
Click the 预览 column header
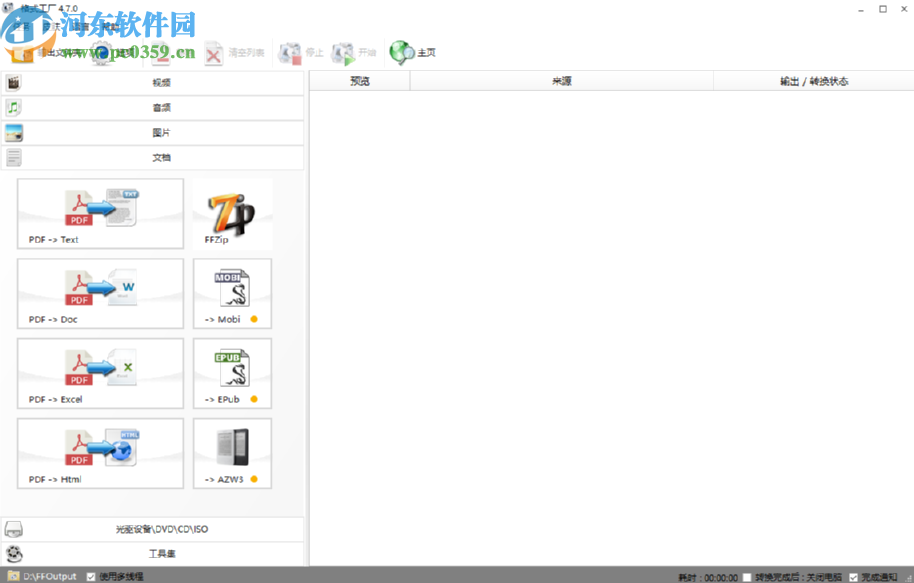tap(360, 81)
